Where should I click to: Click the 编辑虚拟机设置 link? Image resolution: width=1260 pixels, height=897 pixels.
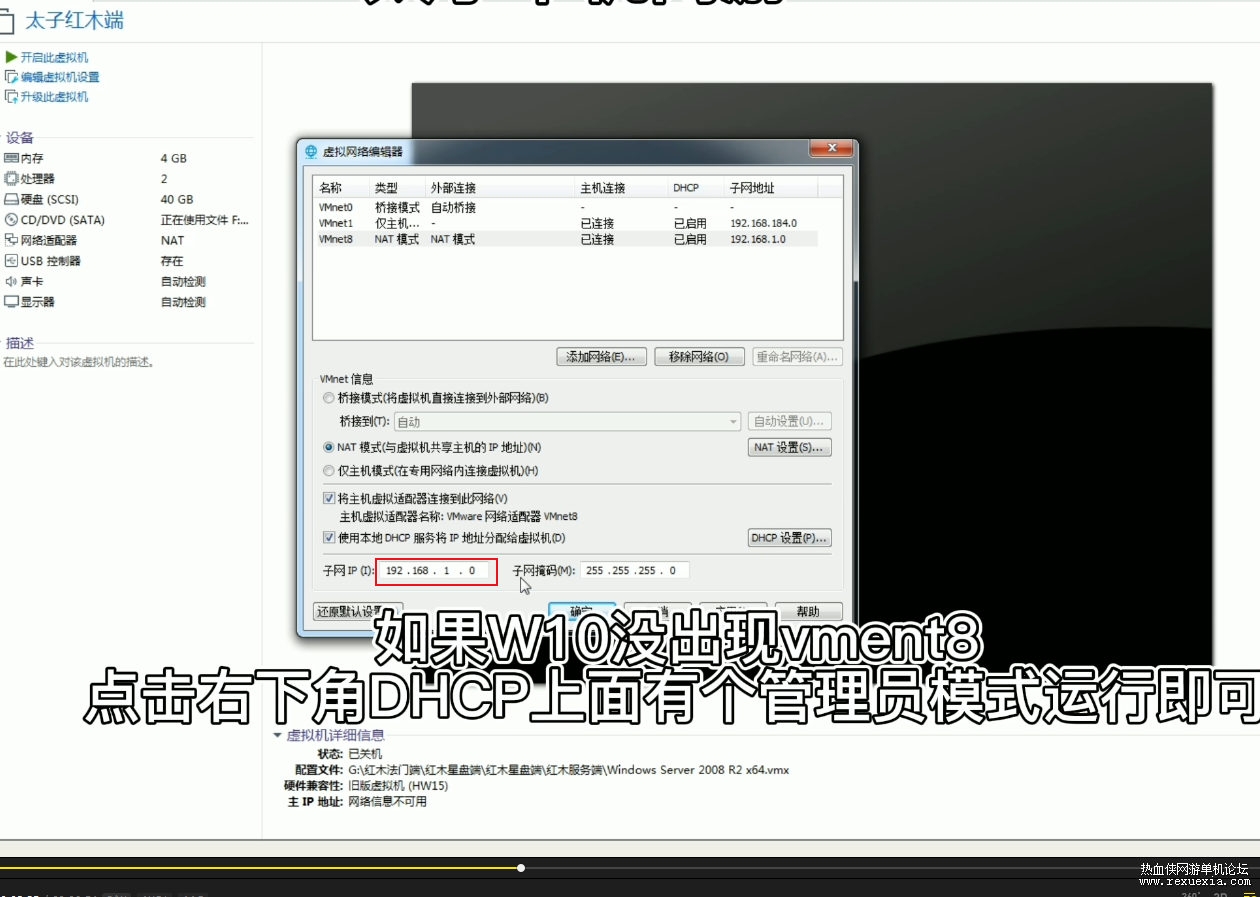click(x=60, y=77)
